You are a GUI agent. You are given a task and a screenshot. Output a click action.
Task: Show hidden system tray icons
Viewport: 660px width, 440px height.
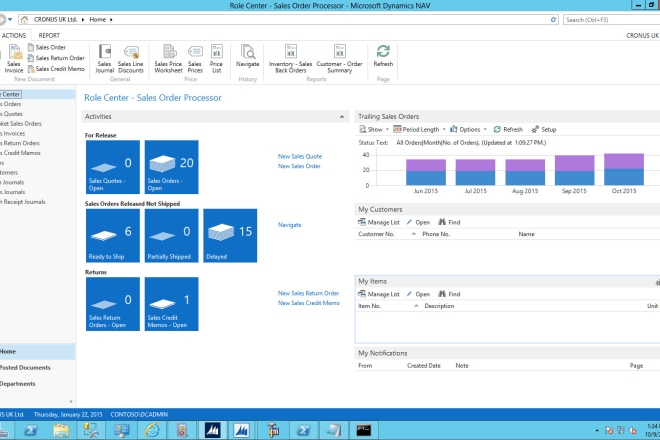597,430
